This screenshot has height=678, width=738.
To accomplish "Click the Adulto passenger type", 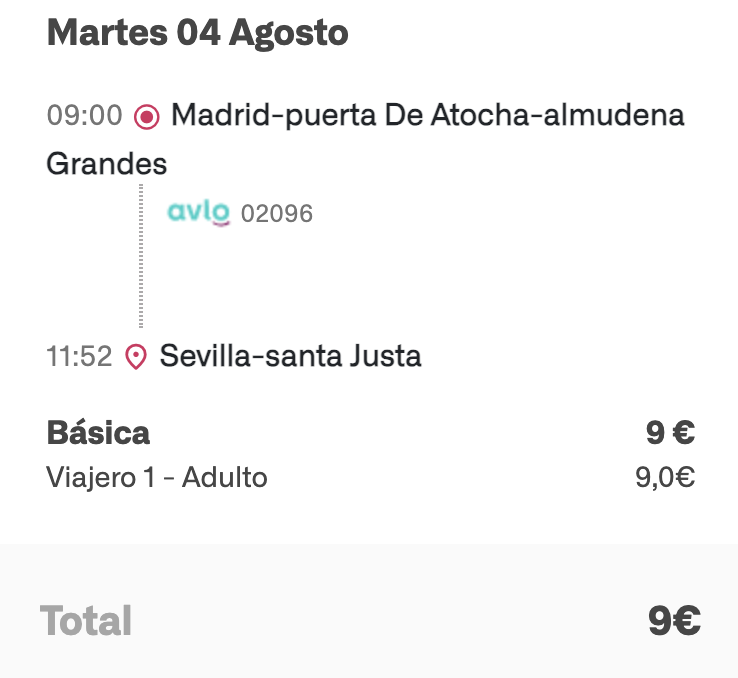I will (224, 478).
